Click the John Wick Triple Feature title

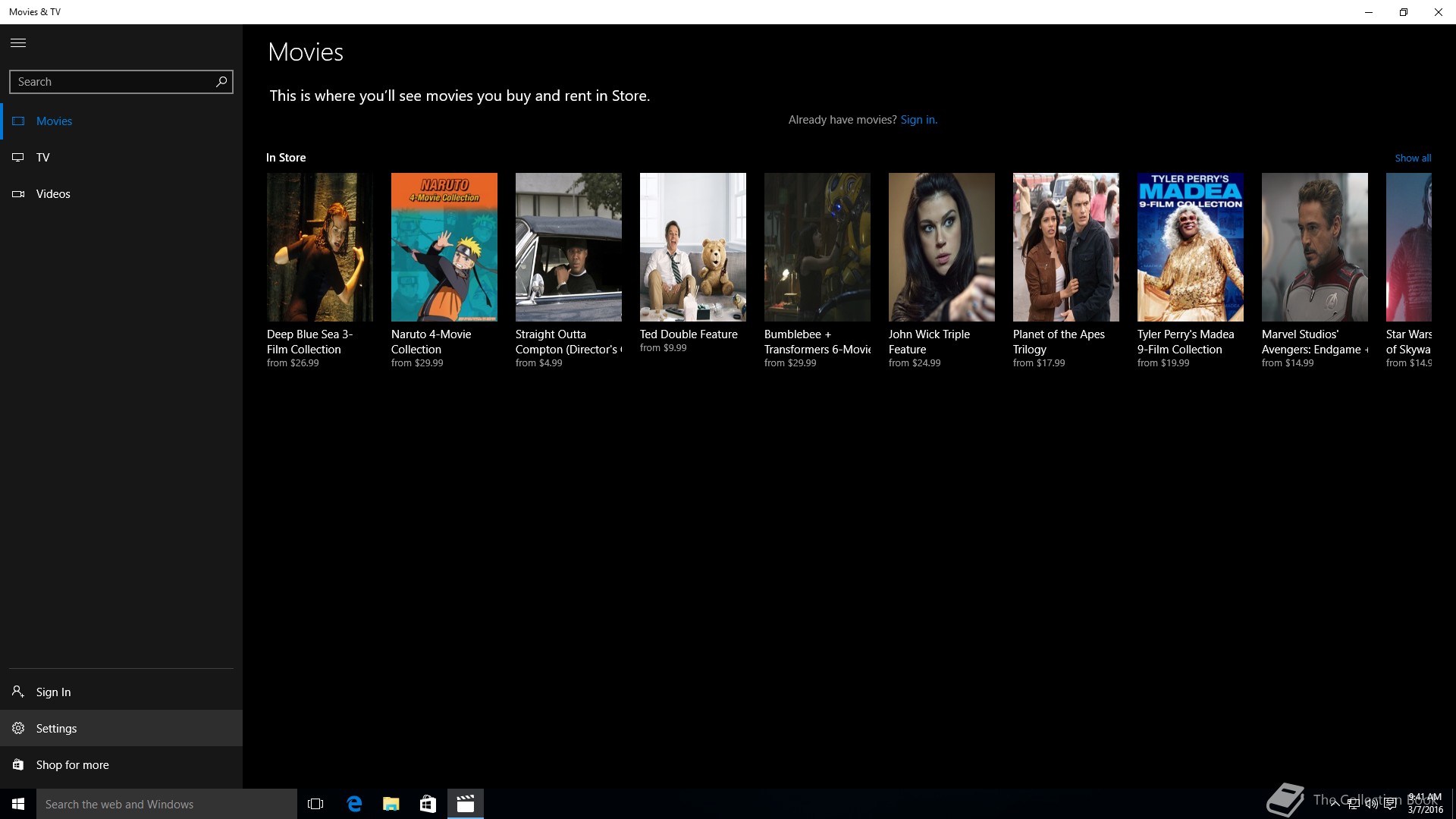tap(929, 341)
